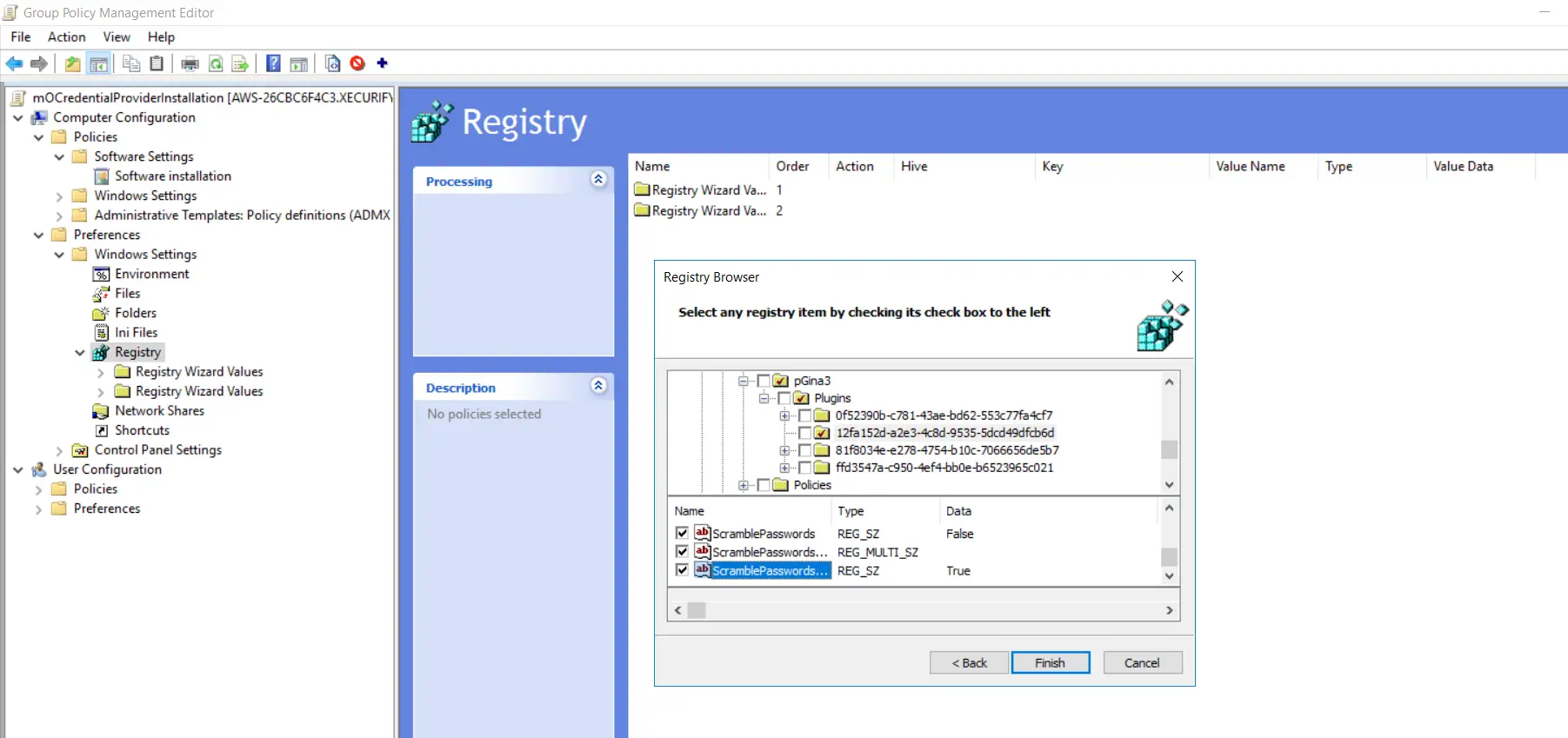The image size is (1568, 738).
Task: Click the values list scroll down arrow
Action: coord(1169,575)
